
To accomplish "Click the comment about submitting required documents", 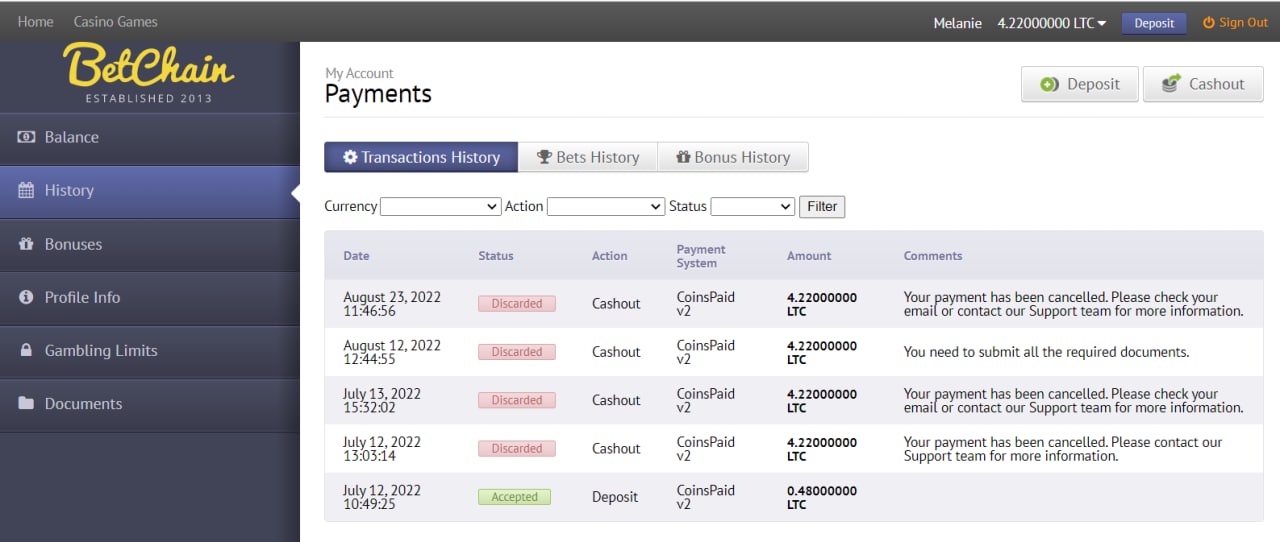I will coord(1046,352).
